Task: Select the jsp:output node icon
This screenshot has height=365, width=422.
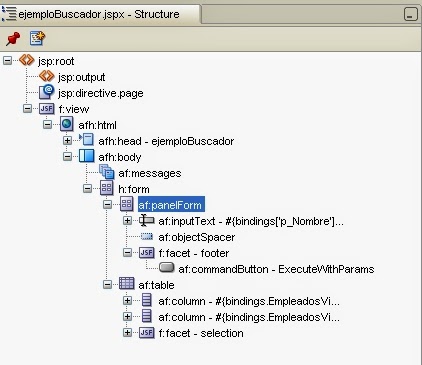Action: point(46,77)
